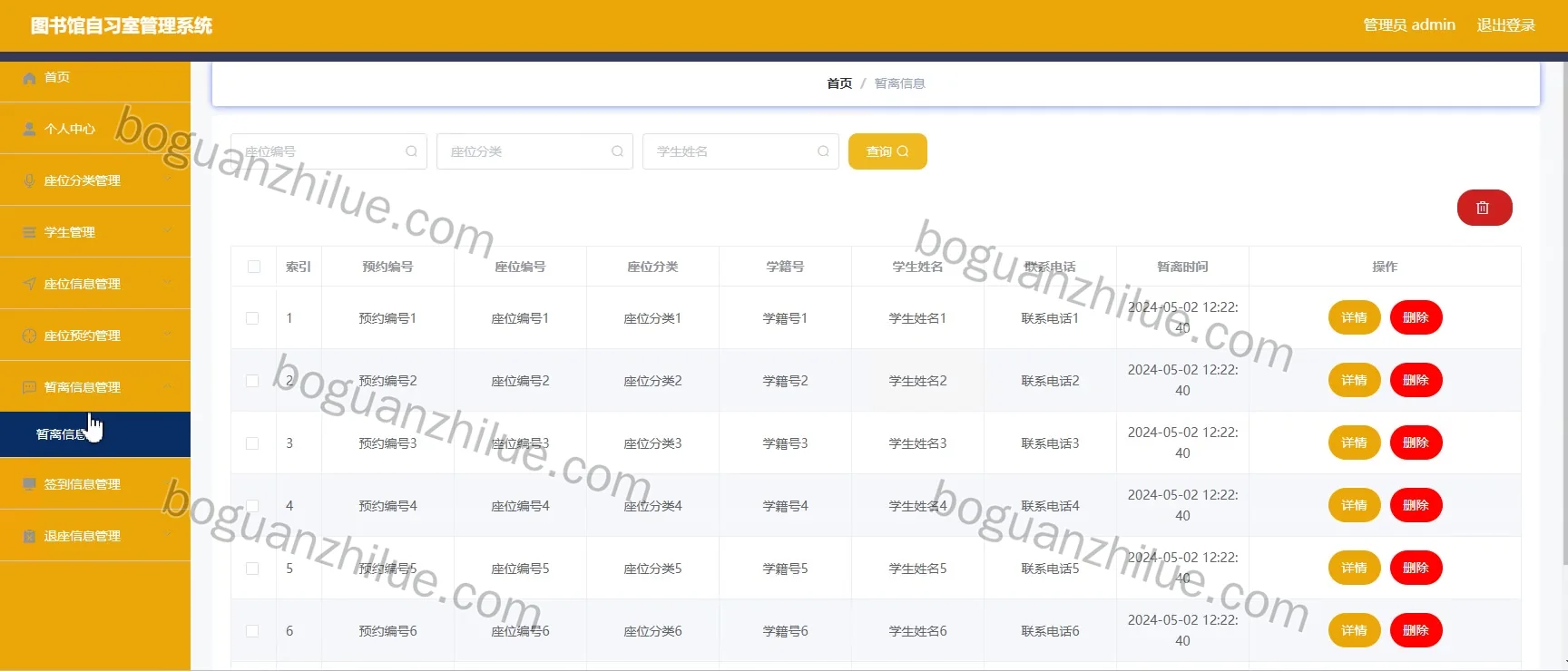Click search icon inside 座位分类 field
The height and width of the screenshot is (671, 1568).
coord(617,151)
